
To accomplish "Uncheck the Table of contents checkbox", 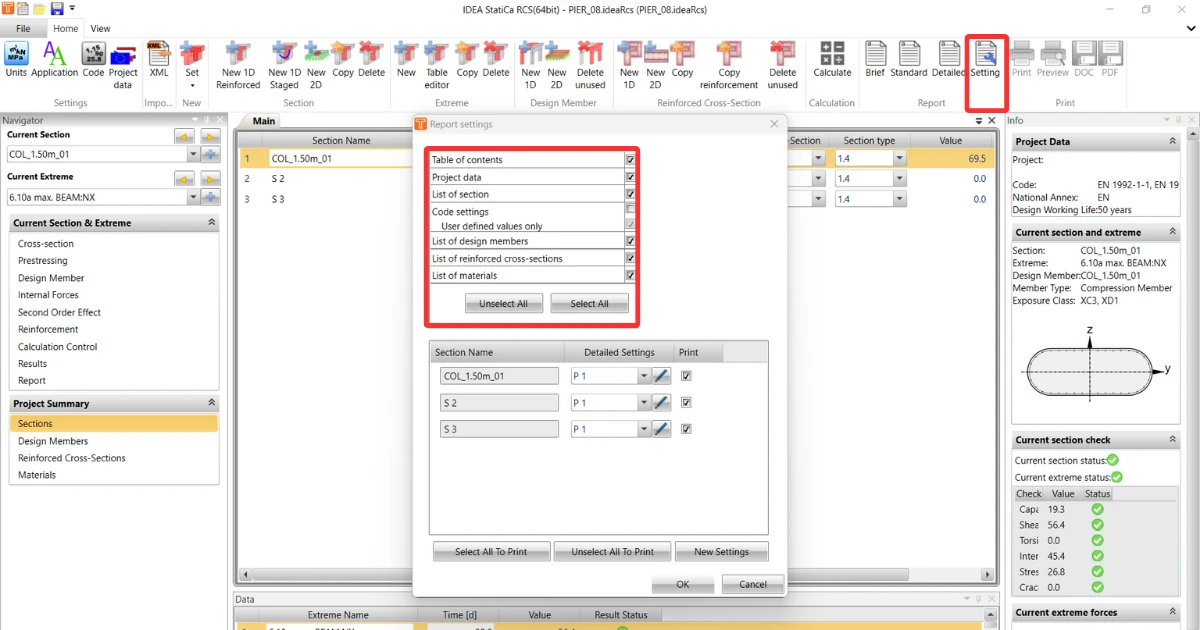I will (x=630, y=160).
